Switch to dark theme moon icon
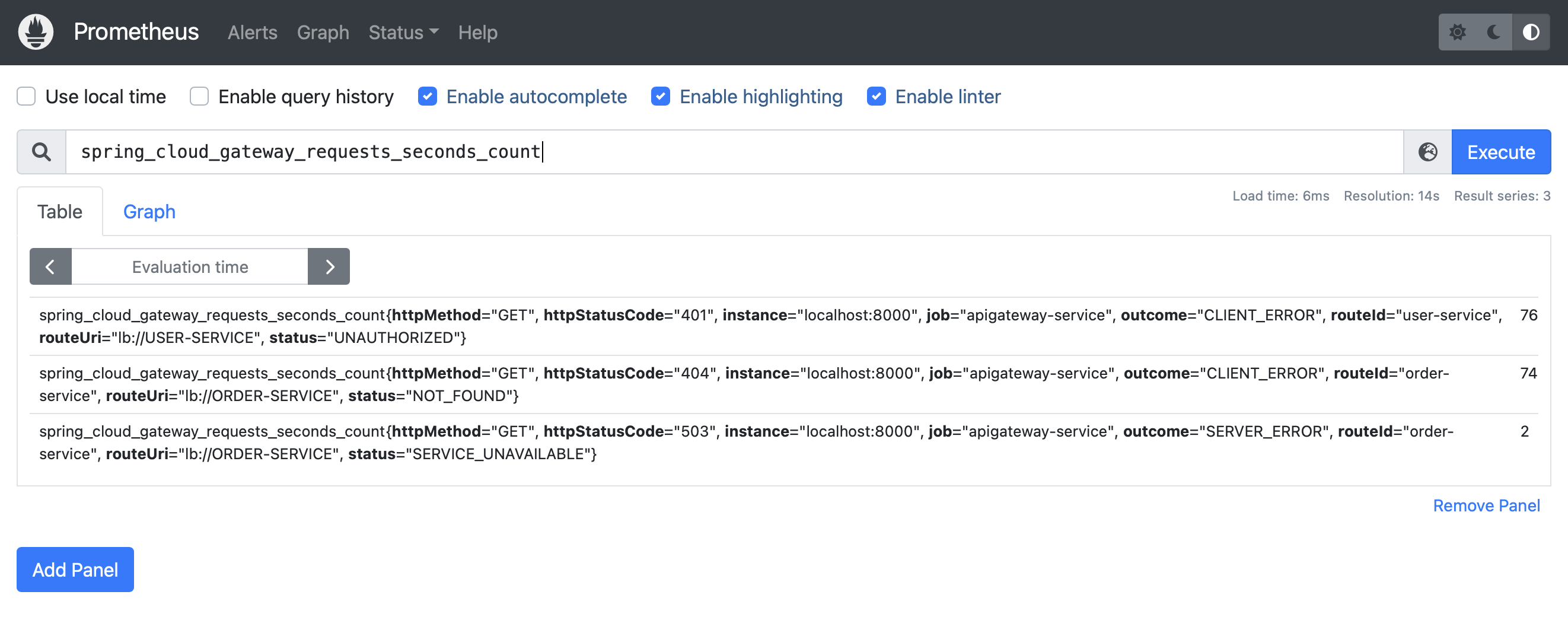This screenshot has height=617, width=1568. click(x=1494, y=32)
